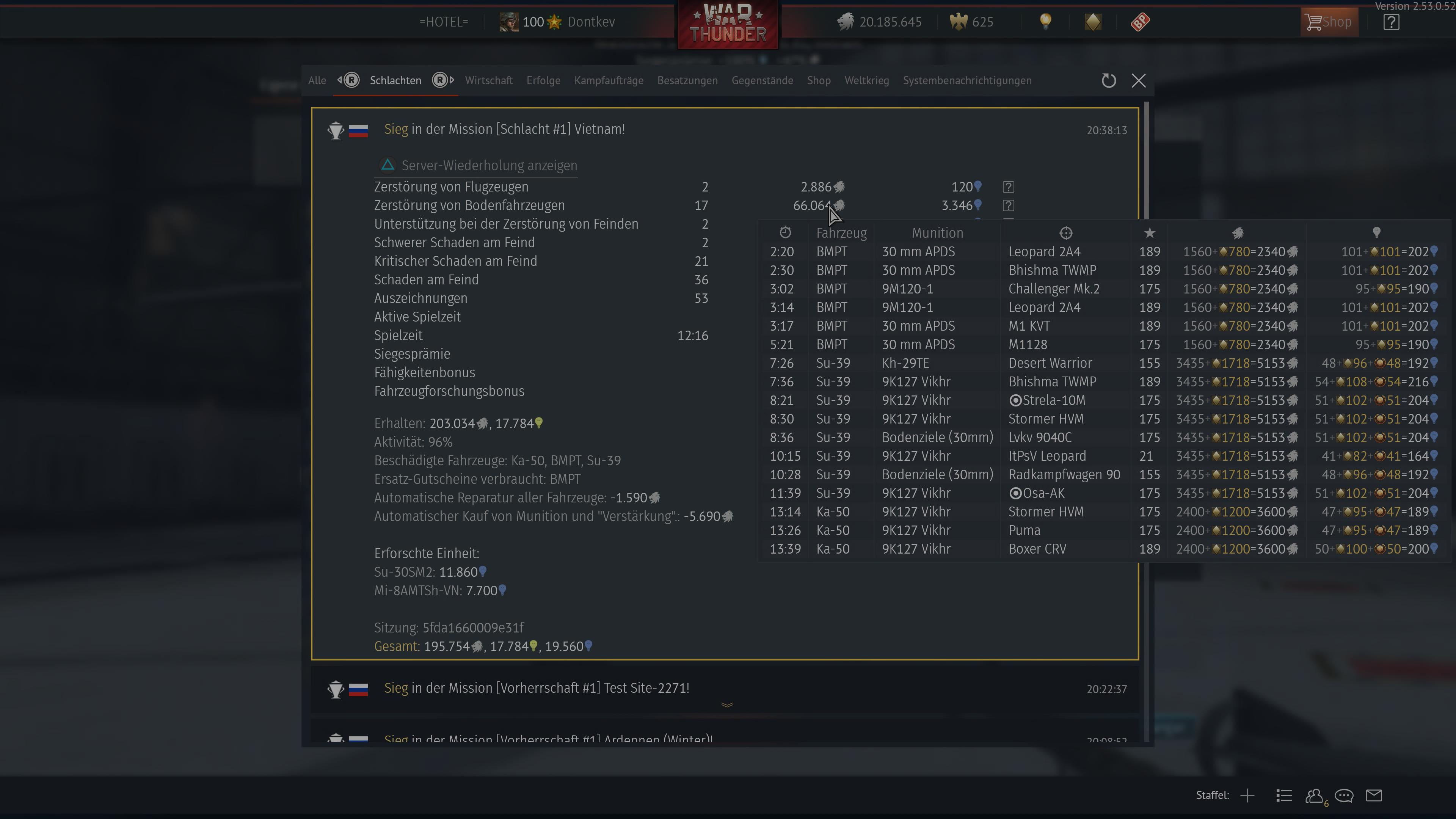Open the chat bubble icon
The image size is (1456, 819).
click(1343, 795)
